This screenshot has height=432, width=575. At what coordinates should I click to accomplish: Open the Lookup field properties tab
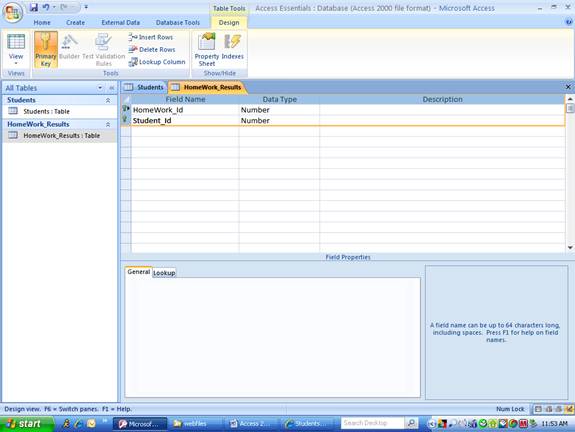(164, 273)
